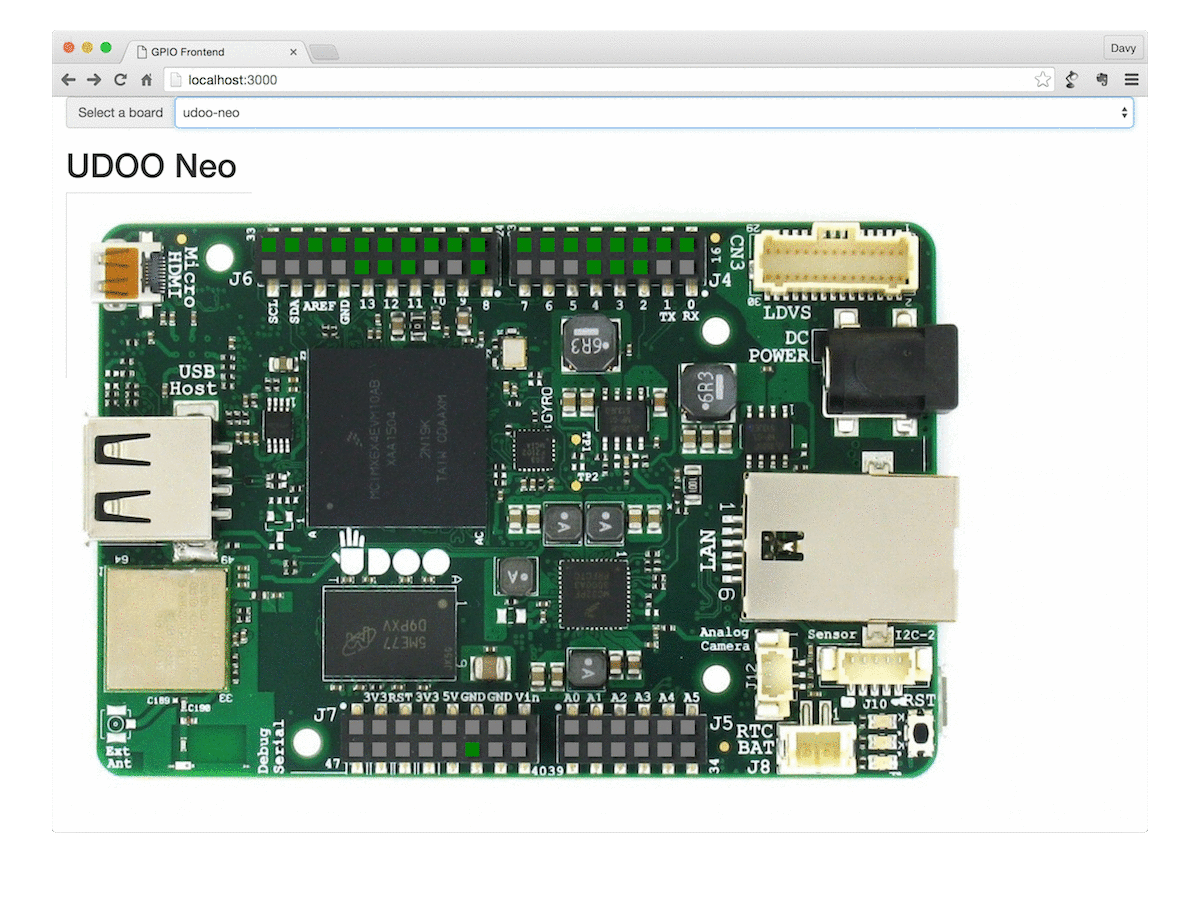This screenshot has width=1200, height=907.
Task: Toggle the lower green J6 pin above 13
Action: point(362,267)
